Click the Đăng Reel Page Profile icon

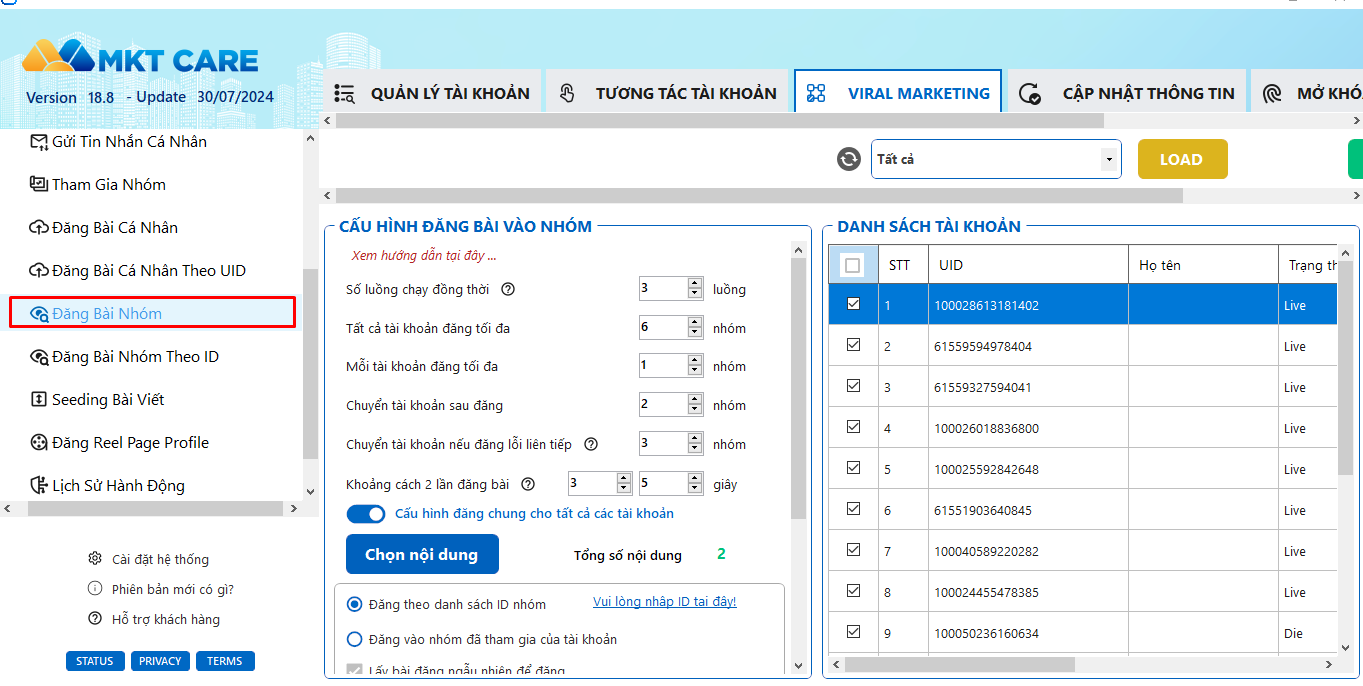[39, 443]
